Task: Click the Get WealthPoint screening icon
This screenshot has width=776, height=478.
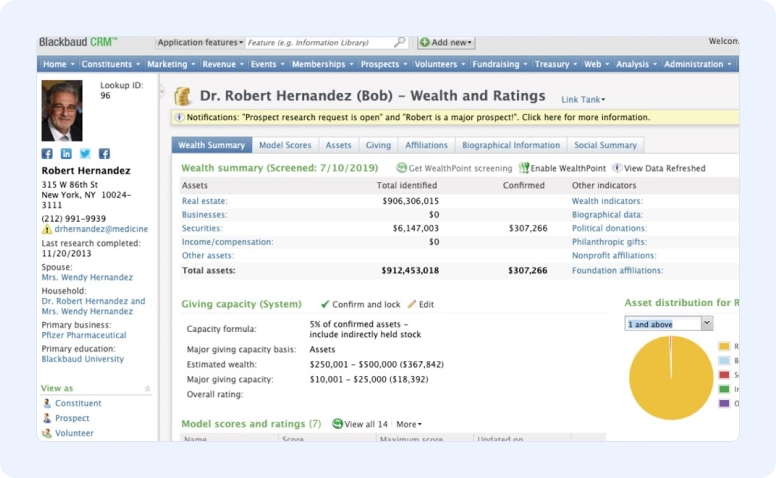Action: (x=401, y=168)
